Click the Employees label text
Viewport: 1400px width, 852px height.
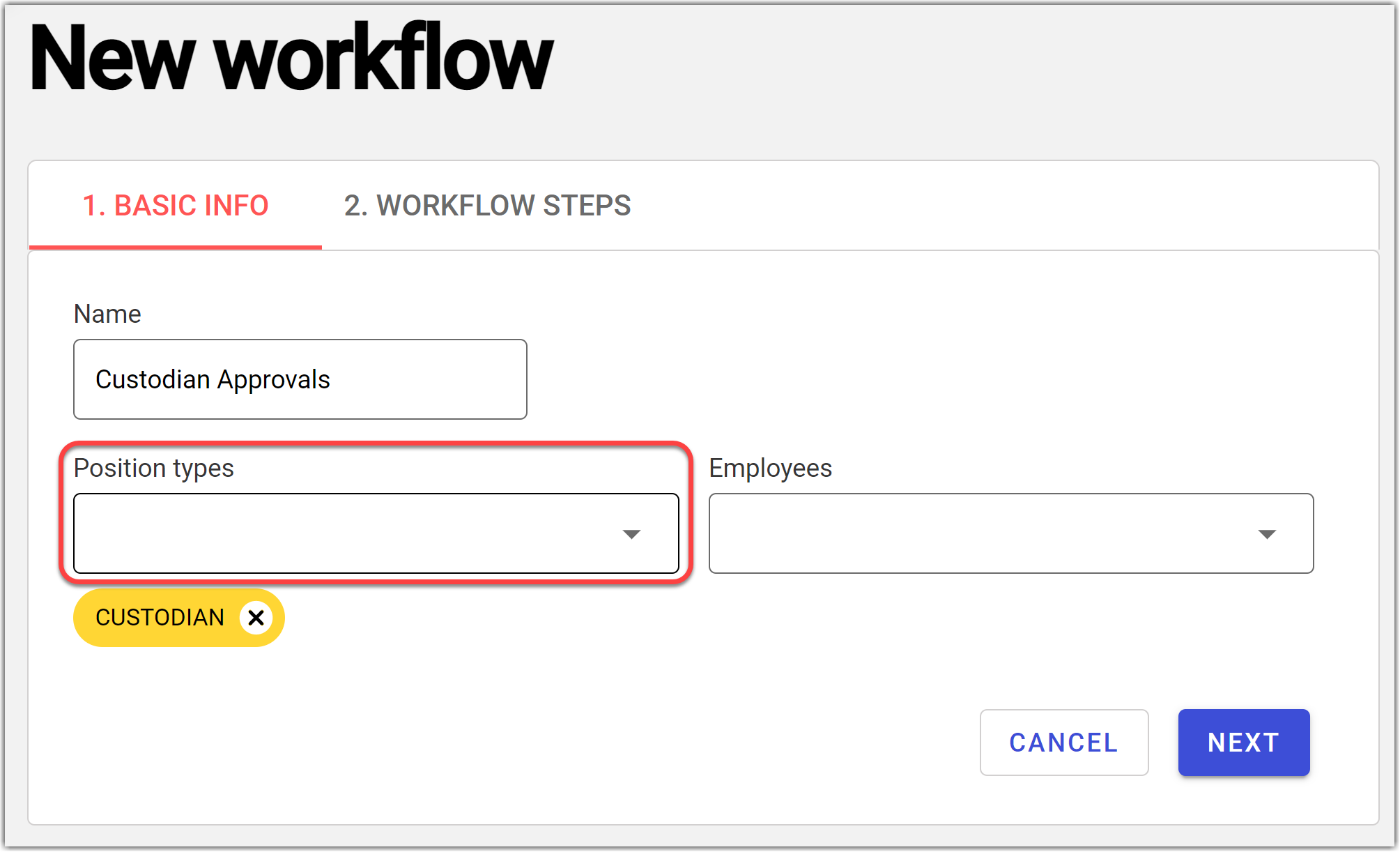coord(770,469)
